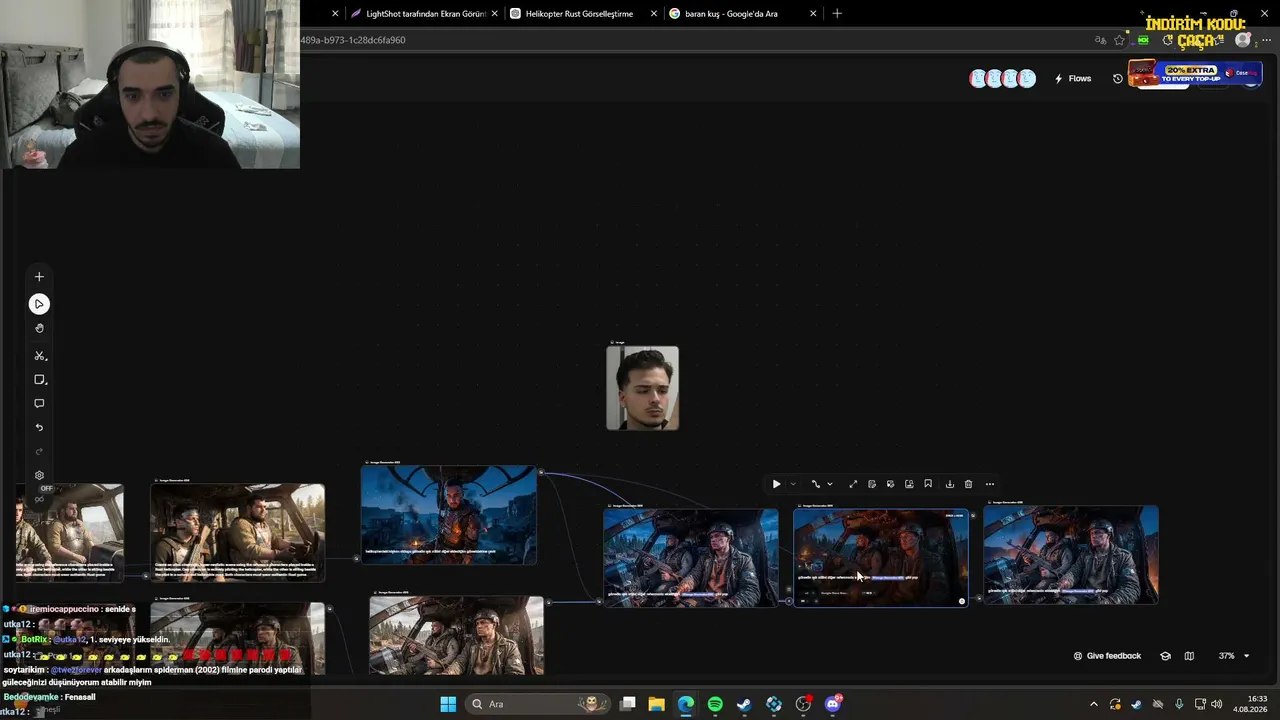Open Steam from taskbar
1280x720 pixels.
coord(744,704)
